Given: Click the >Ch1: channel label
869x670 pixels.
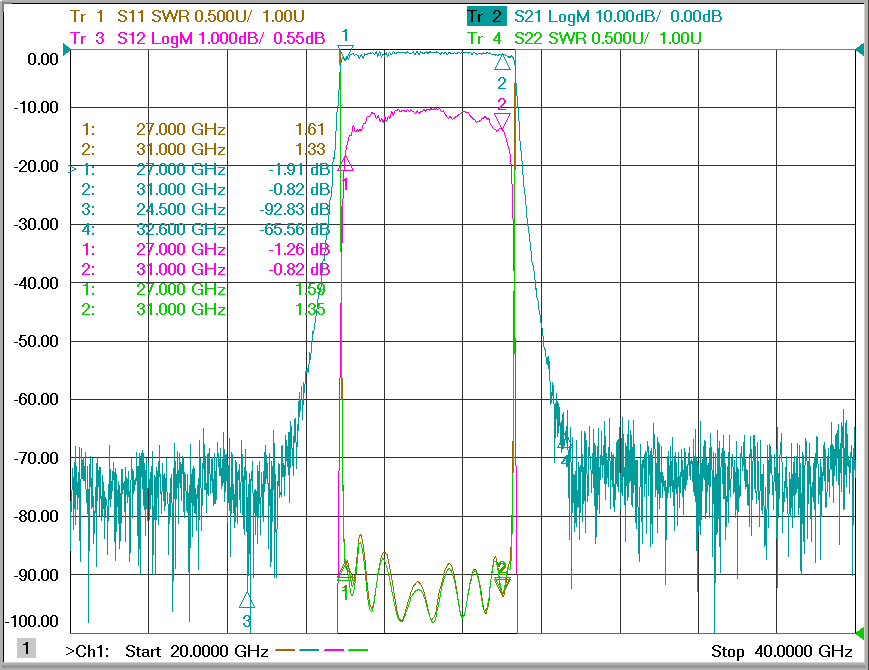Looking at the screenshot, I should [x=87, y=651].
